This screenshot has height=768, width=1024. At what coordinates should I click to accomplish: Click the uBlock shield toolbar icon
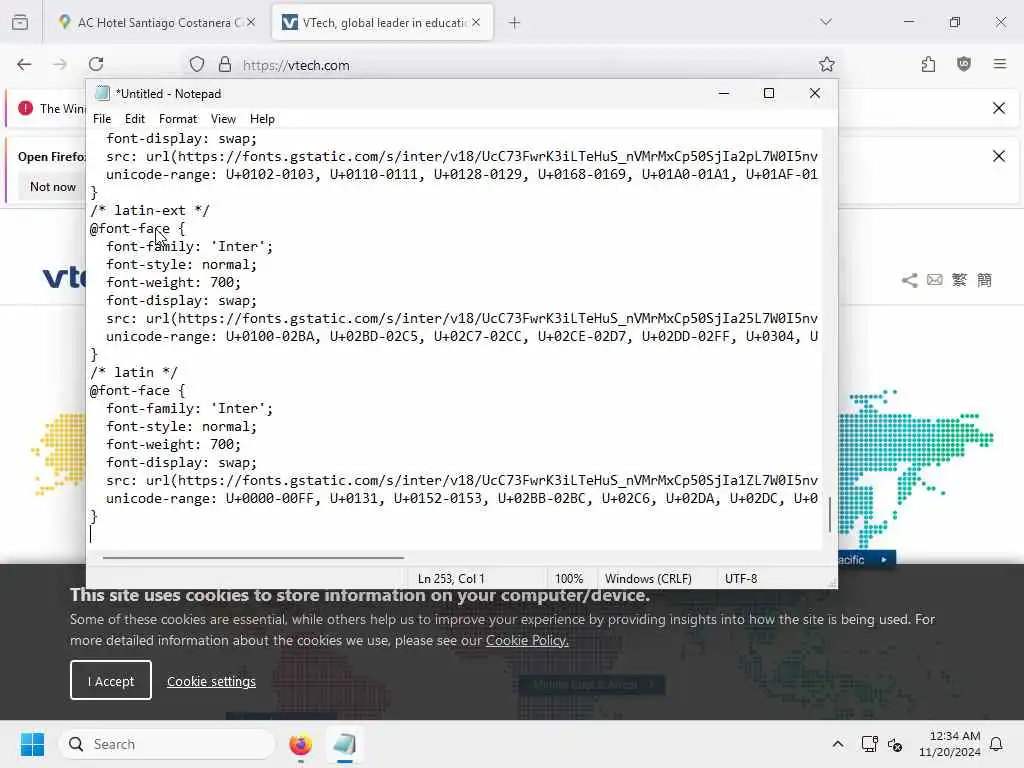[x=964, y=64]
